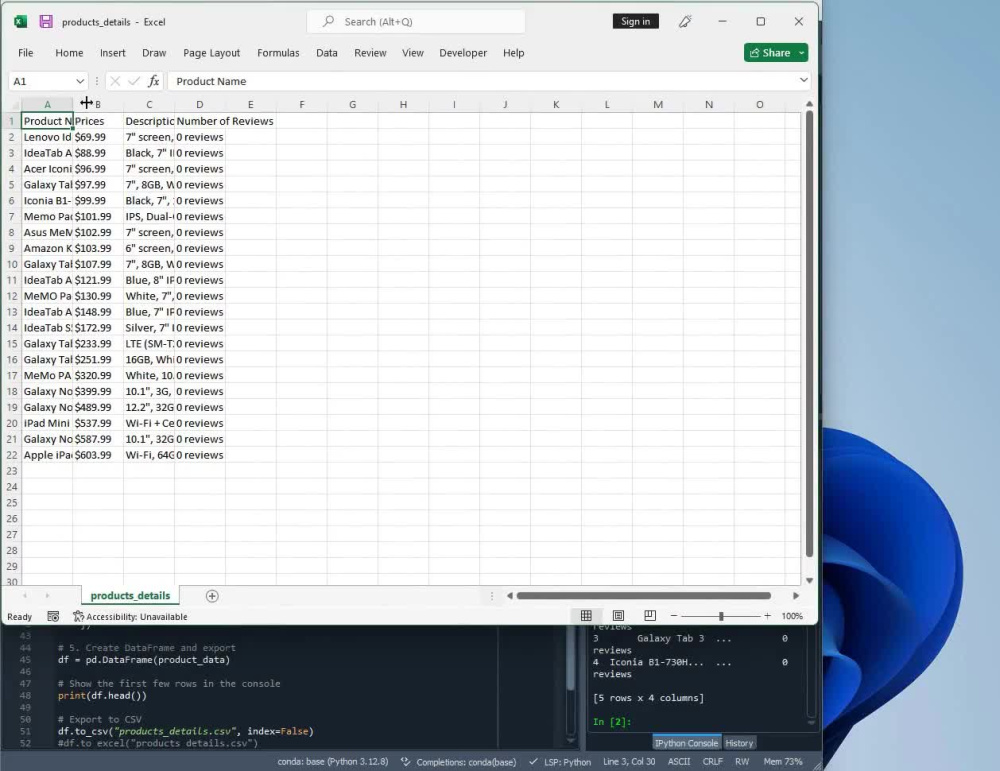The width and height of the screenshot is (1000, 771).
Task: Switch to Page Layout view icon
Action: 618,615
